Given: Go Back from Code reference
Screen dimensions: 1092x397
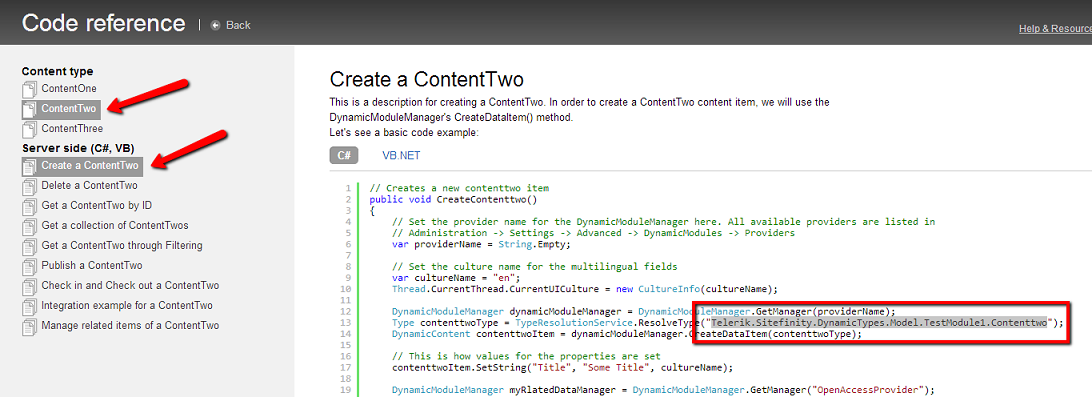Looking at the screenshot, I should [x=238, y=25].
